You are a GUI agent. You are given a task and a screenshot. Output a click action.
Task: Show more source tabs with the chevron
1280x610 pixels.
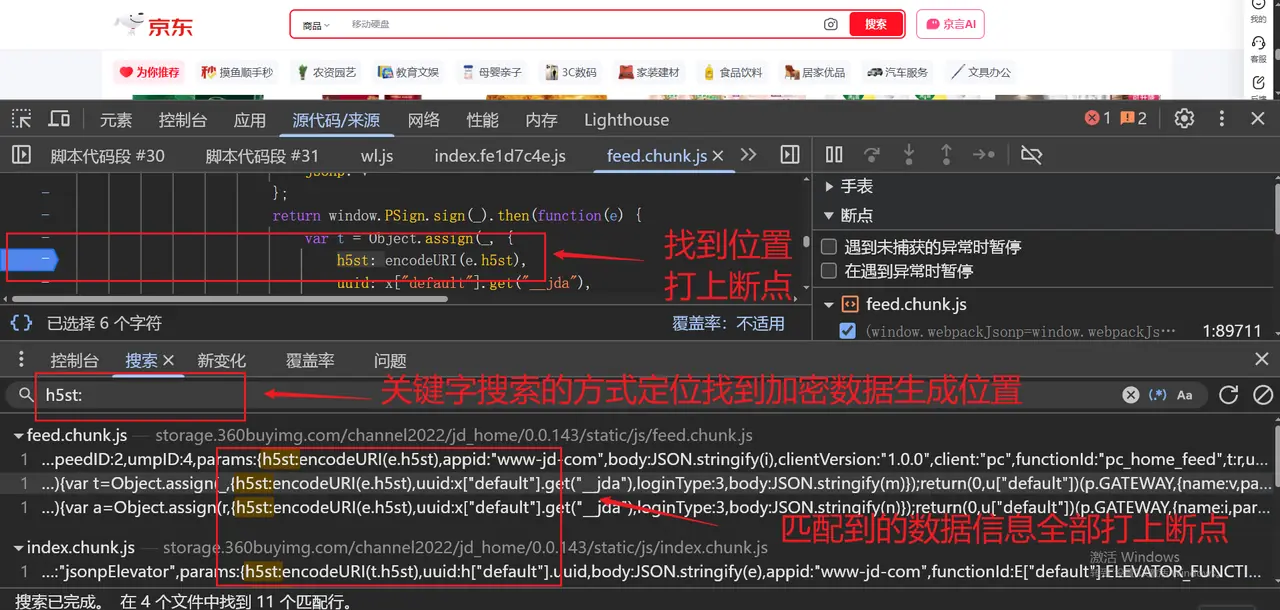tap(748, 155)
